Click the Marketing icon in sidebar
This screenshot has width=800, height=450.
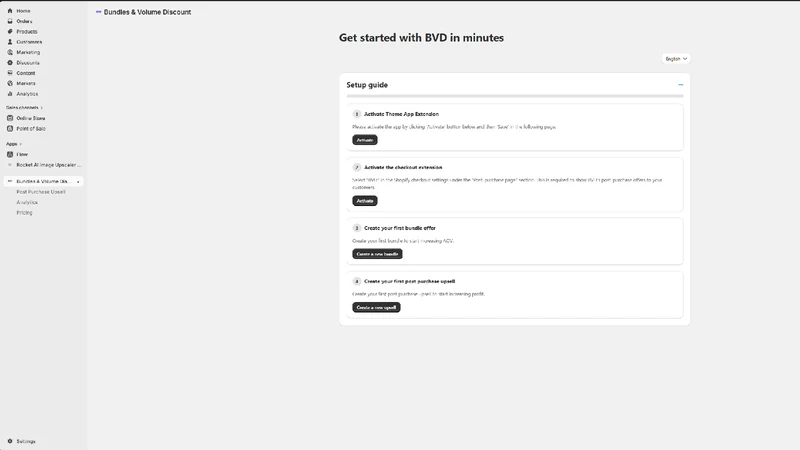[x=10, y=52]
